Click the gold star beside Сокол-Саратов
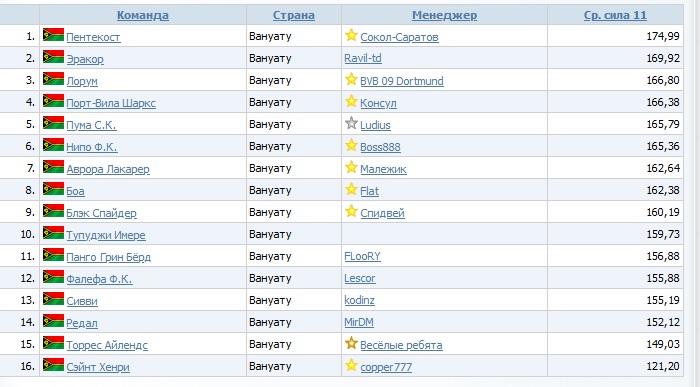Image resolution: width=700 pixels, height=387 pixels. click(x=351, y=35)
